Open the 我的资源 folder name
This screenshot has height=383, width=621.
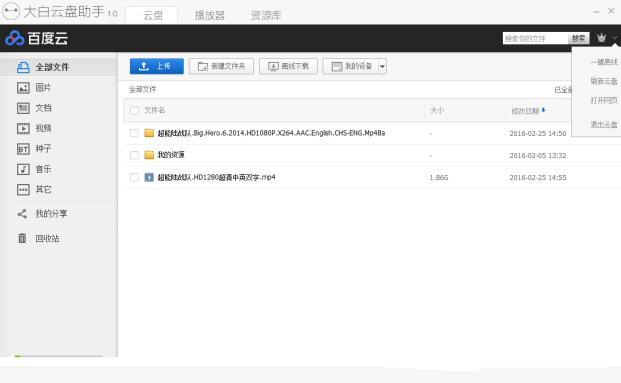coord(171,155)
